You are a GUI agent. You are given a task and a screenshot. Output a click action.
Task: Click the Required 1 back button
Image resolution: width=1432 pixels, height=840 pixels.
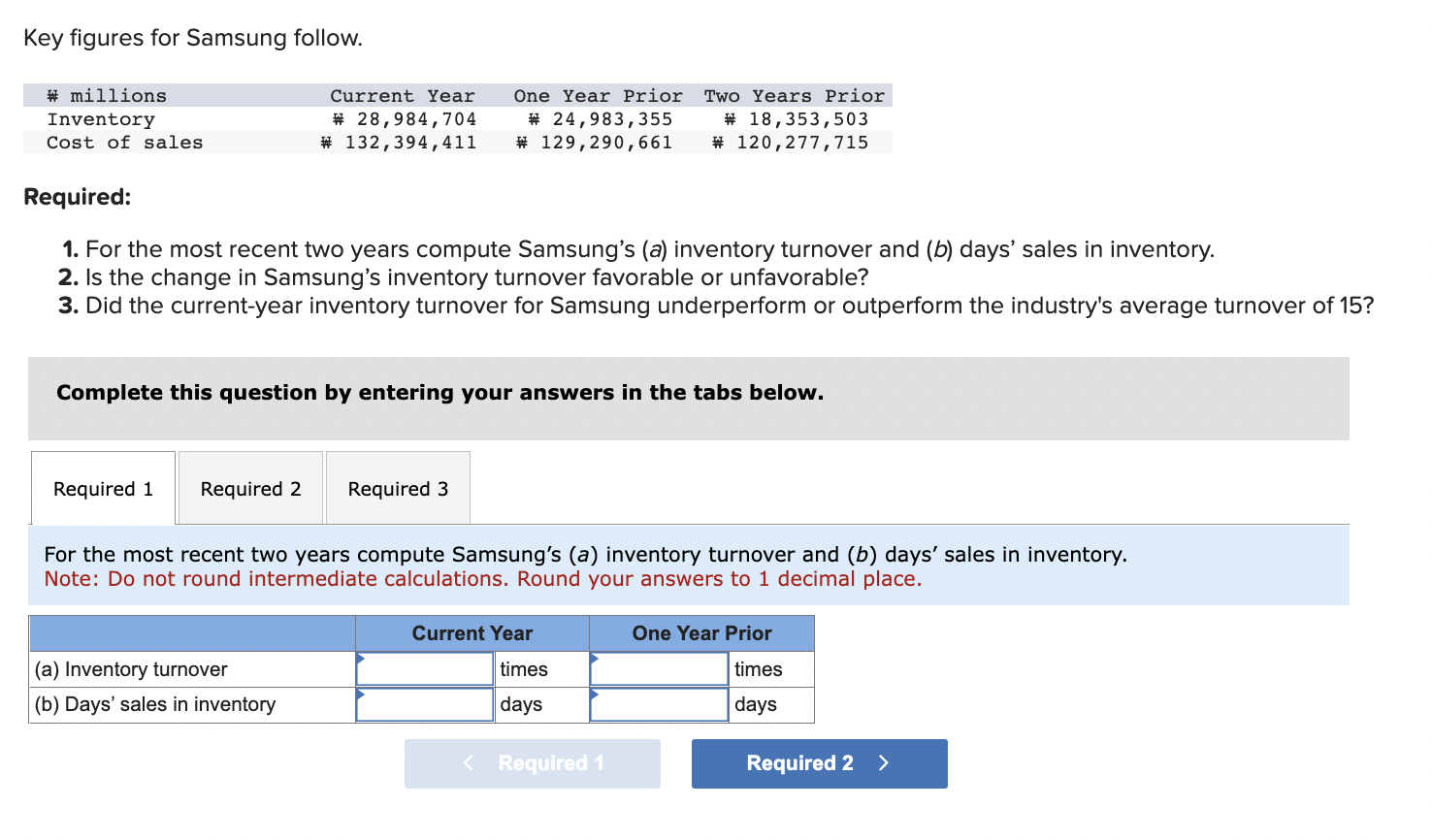(532, 763)
